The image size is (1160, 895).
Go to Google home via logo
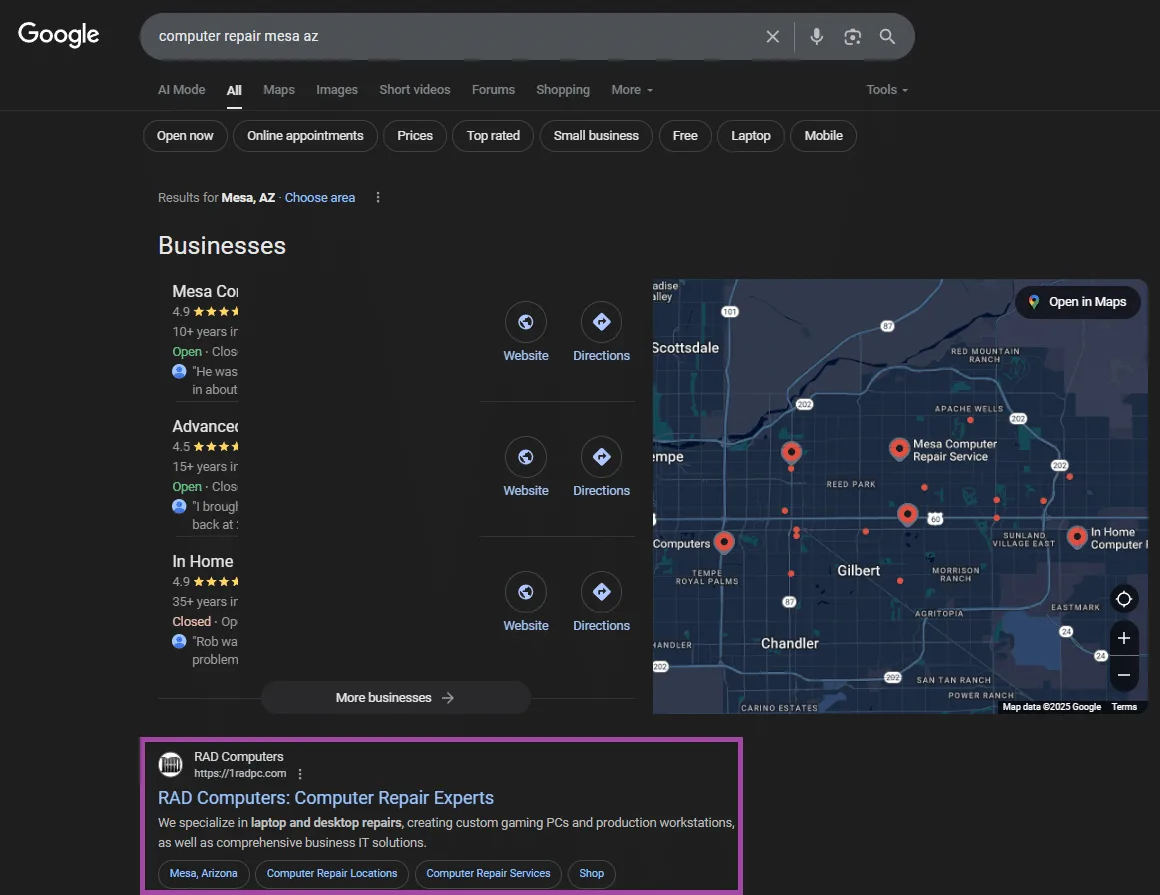(58, 34)
